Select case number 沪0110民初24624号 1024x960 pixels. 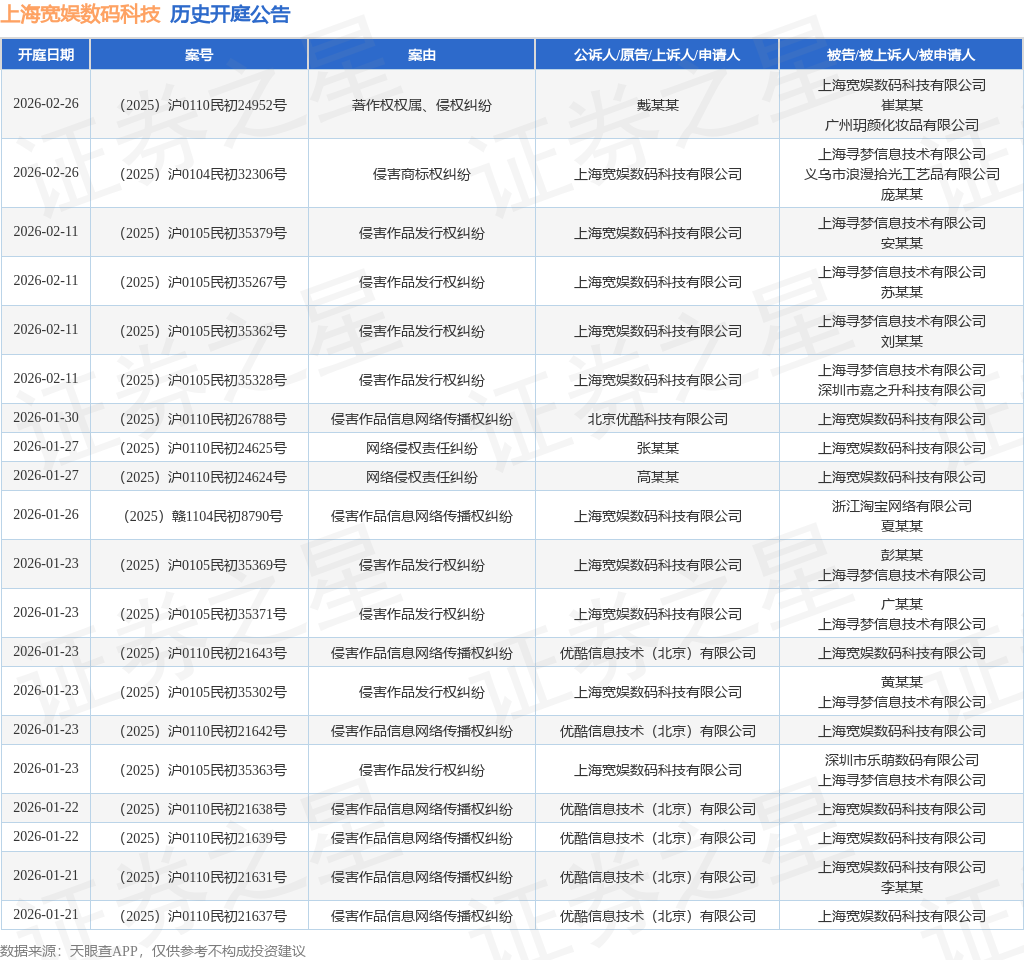pyautogui.click(x=227, y=477)
